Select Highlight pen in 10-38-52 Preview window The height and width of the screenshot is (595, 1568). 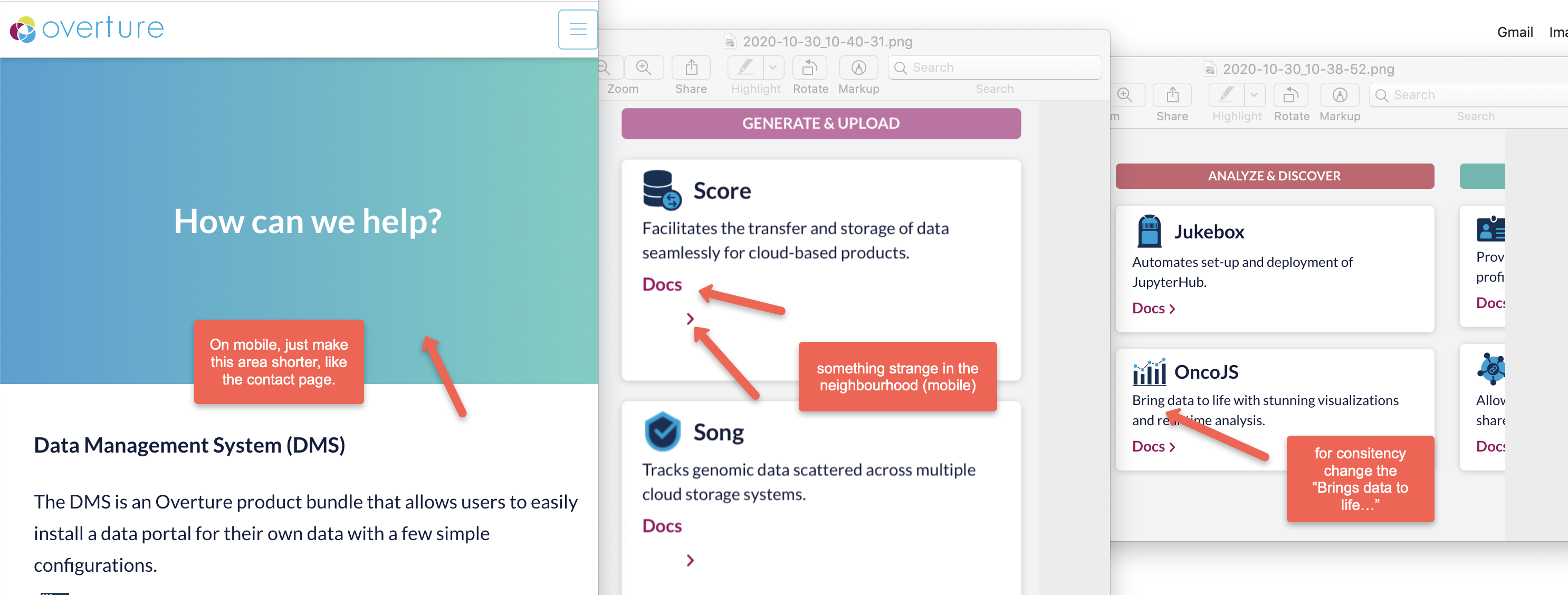1227,95
